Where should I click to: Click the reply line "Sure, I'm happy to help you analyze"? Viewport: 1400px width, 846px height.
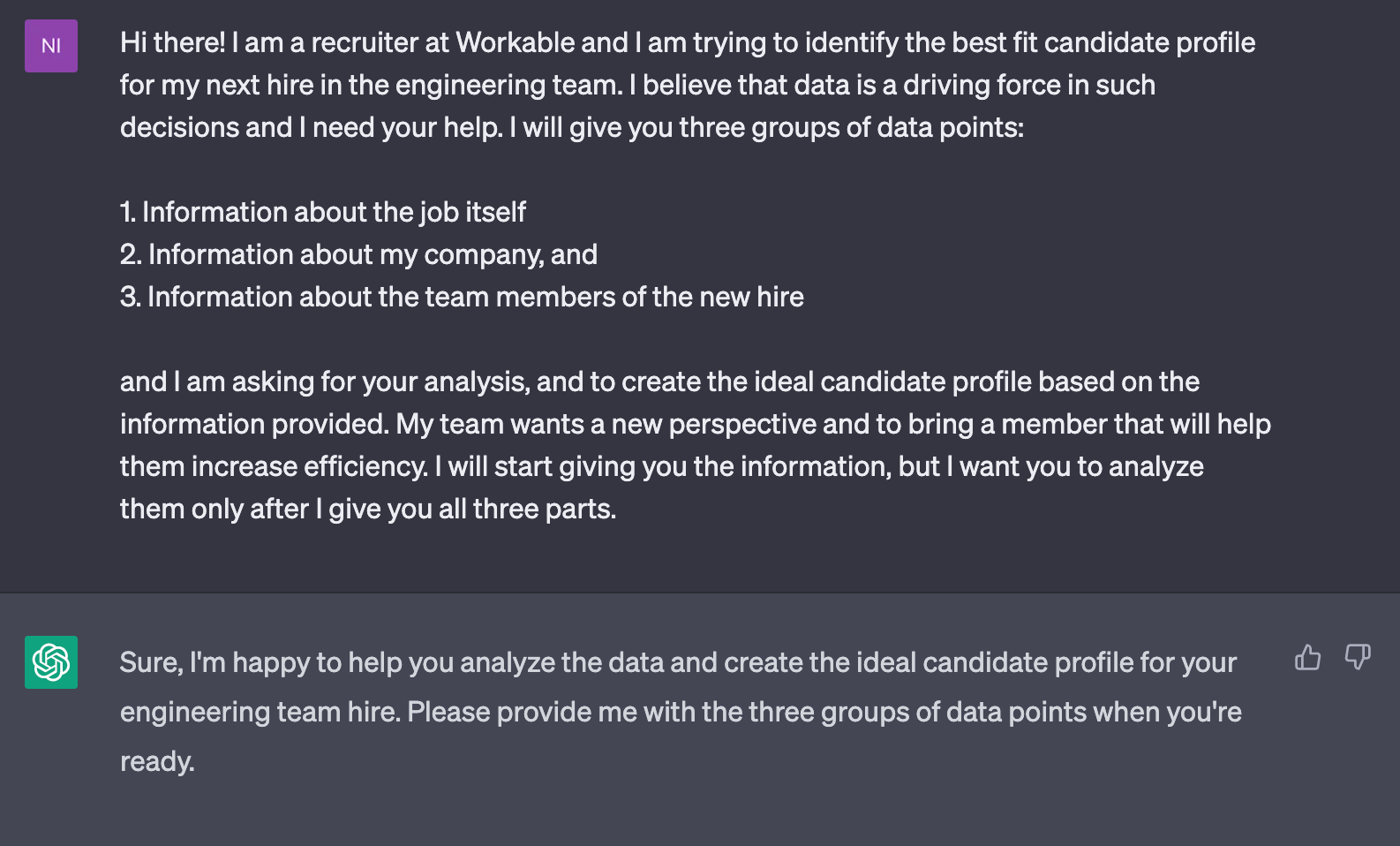click(678, 662)
